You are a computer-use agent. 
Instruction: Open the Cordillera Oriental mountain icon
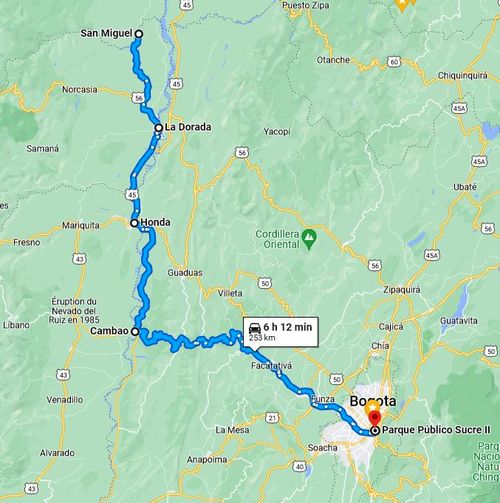[x=309, y=239]
